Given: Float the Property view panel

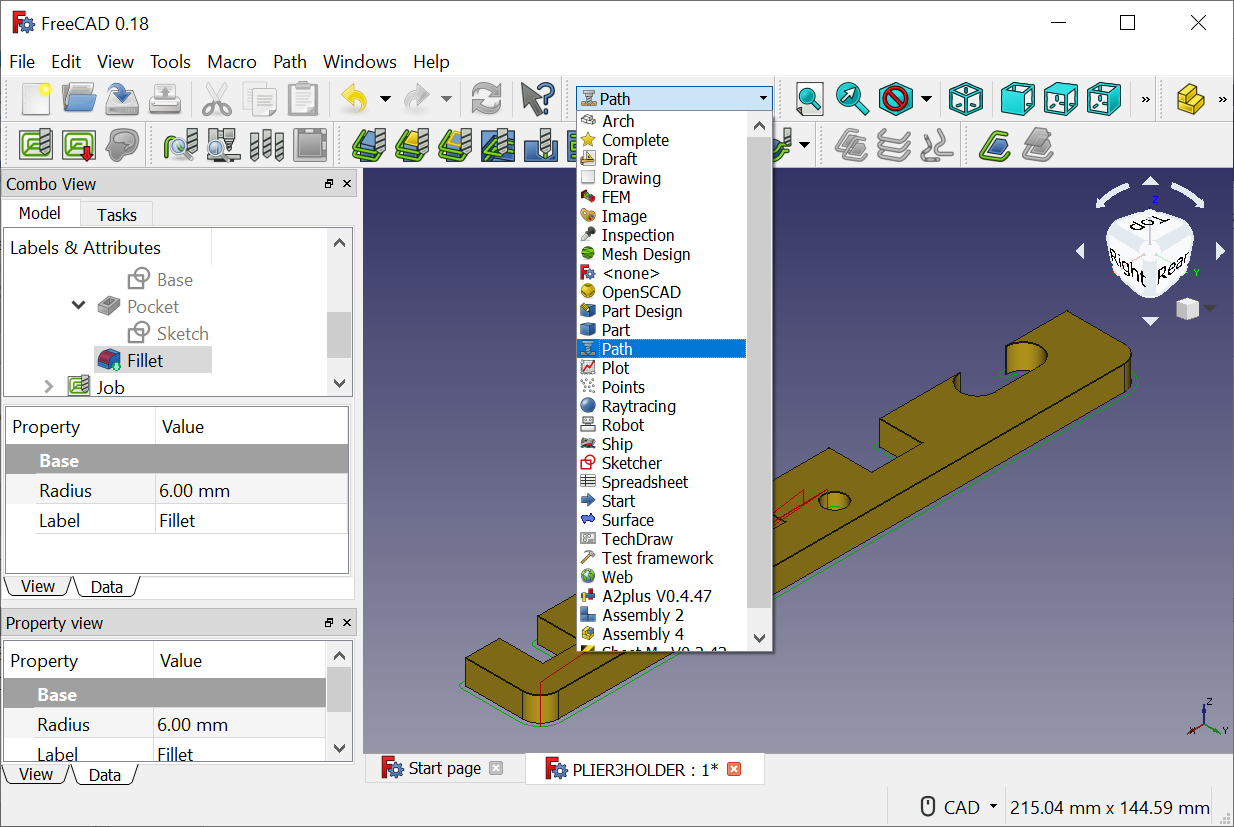Looking at the screenshot, I should (329, 623).
